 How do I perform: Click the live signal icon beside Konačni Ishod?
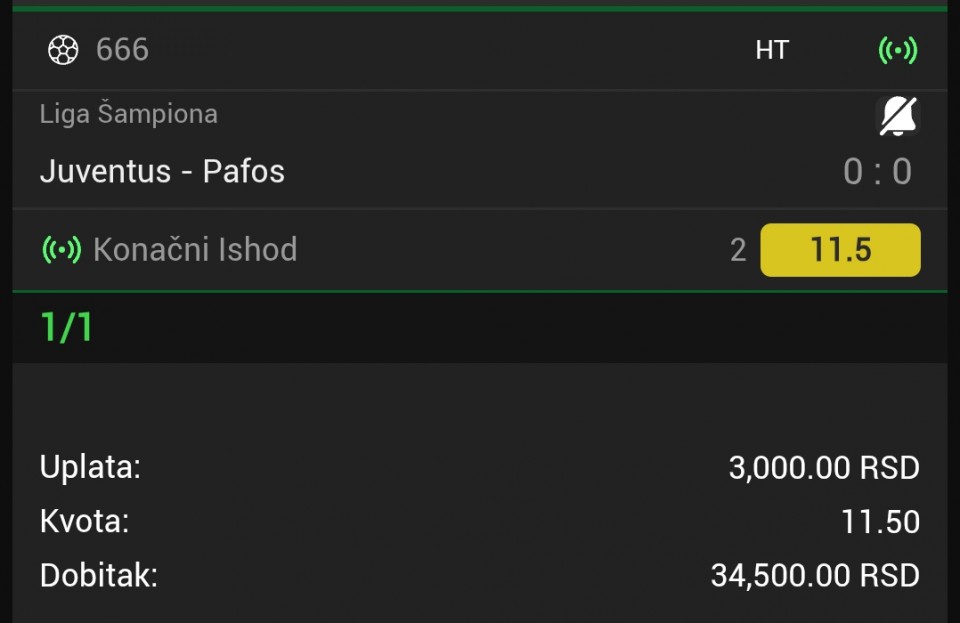click(61, 249)
